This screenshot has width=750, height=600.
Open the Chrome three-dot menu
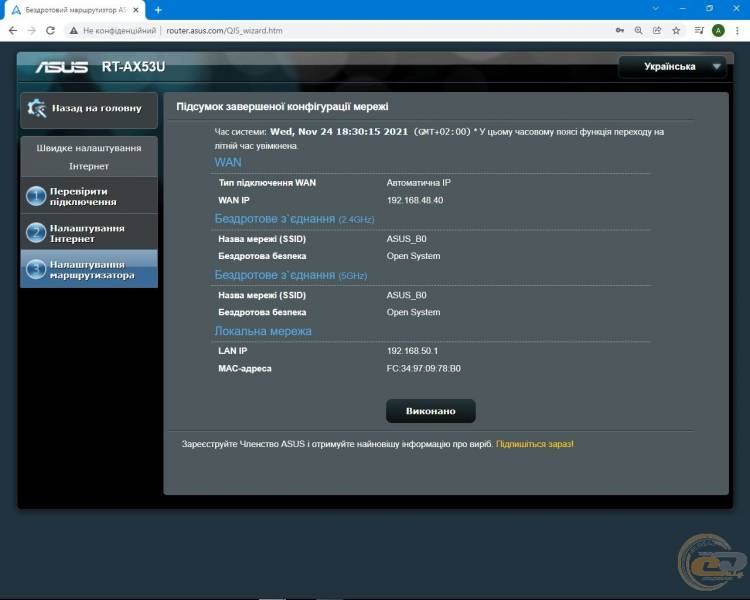point(737,31)
